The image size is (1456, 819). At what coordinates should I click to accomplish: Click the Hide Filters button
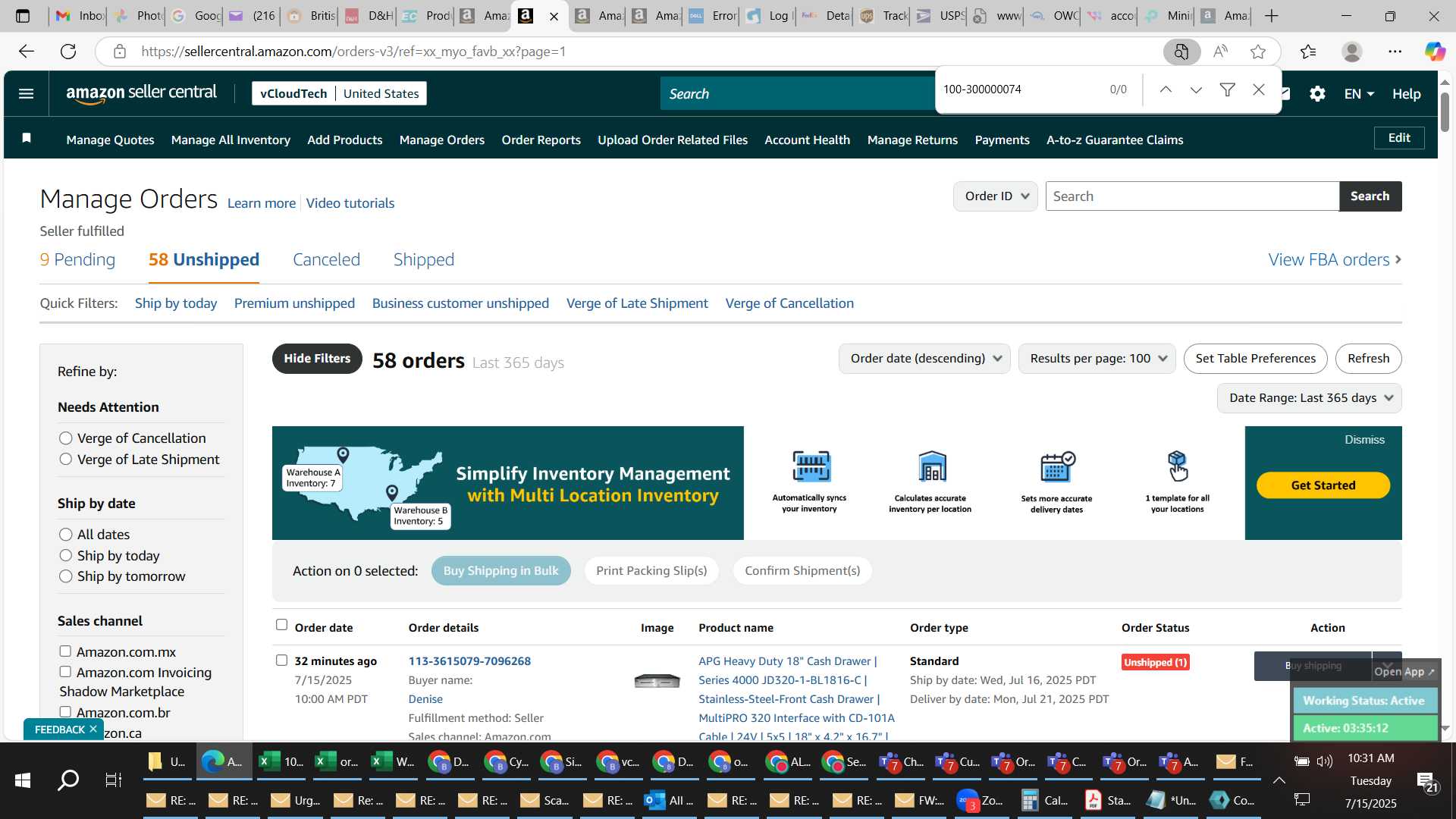pos(317,359)
